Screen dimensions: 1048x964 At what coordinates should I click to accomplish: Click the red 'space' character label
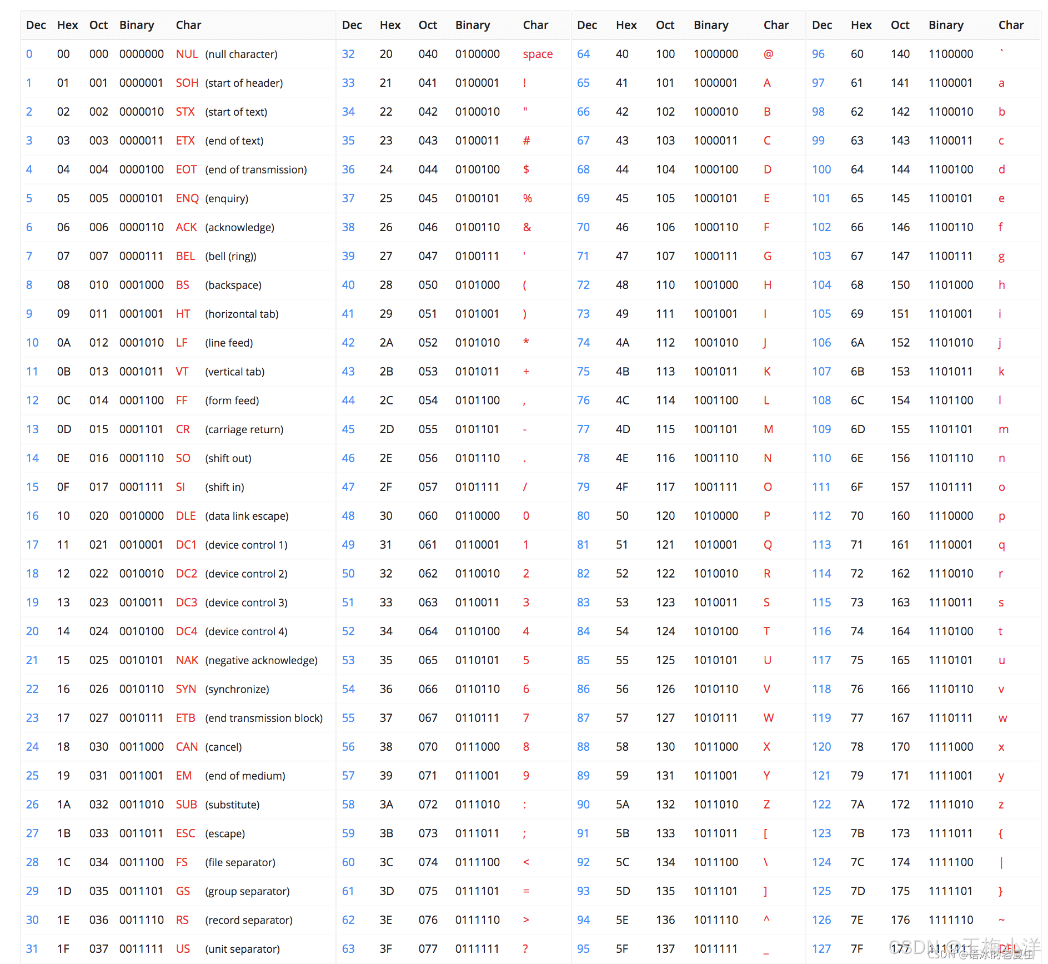click(537, 54)
